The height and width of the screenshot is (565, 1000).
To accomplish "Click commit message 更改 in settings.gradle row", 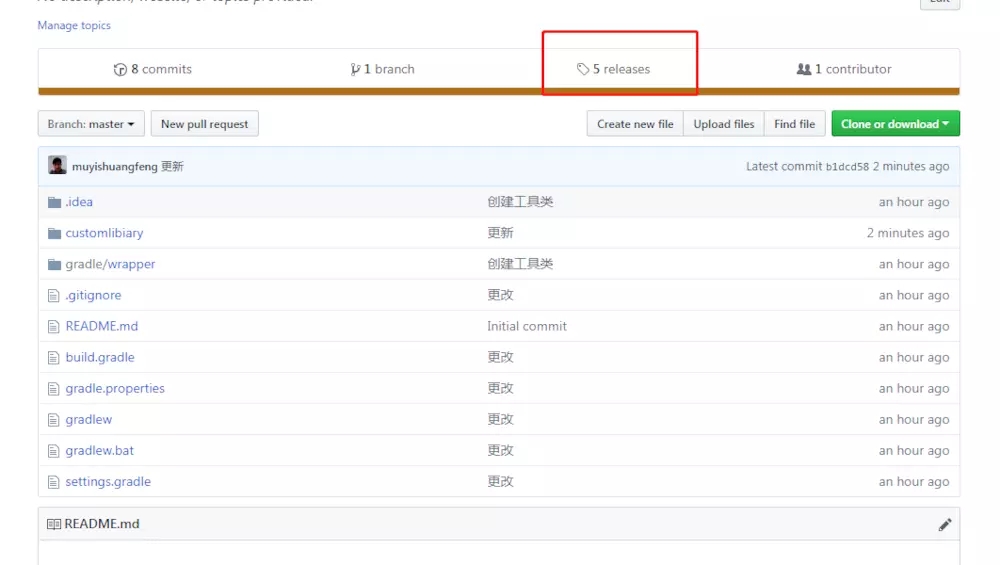I will coord(501,482).
